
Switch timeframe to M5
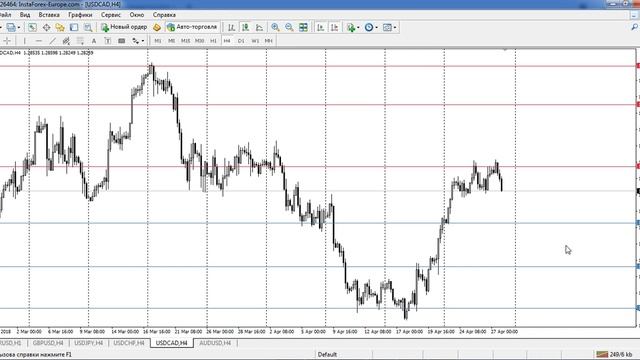click(x=171, y=41)
